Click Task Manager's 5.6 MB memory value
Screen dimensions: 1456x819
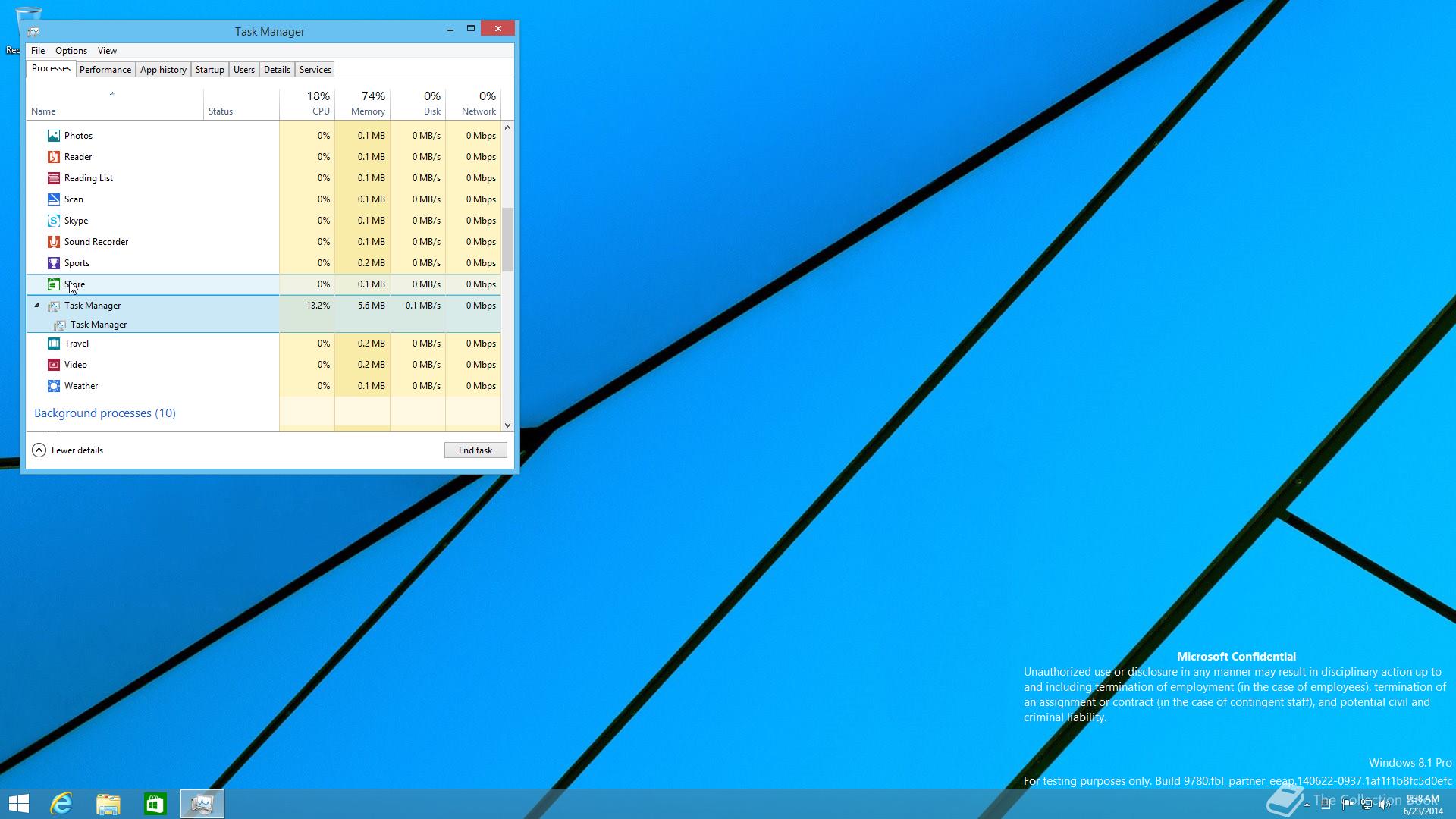click(x=371, y=306)
